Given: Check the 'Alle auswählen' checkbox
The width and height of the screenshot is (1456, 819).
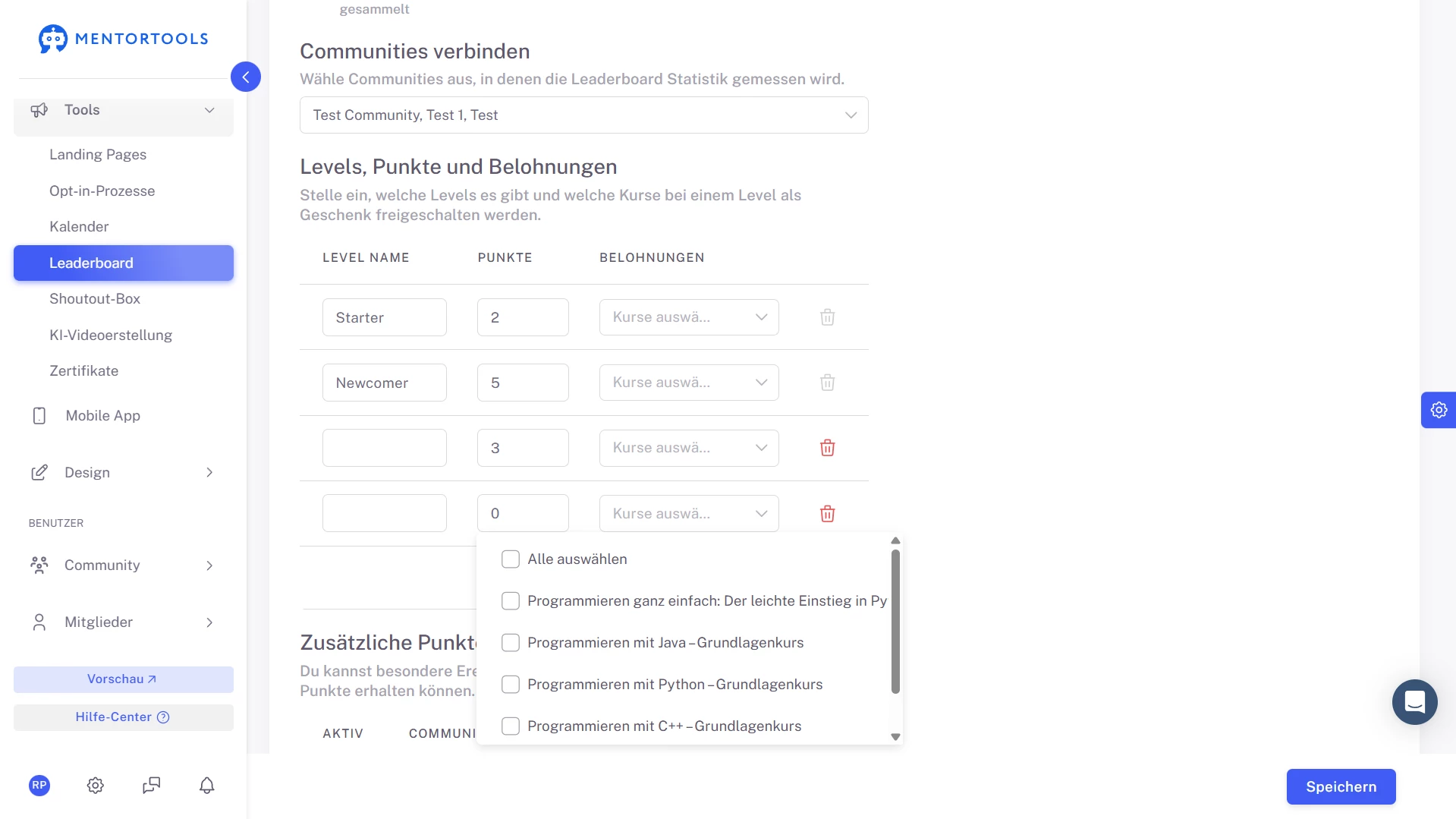Looking at the screenshot, I should click(511, 559).
